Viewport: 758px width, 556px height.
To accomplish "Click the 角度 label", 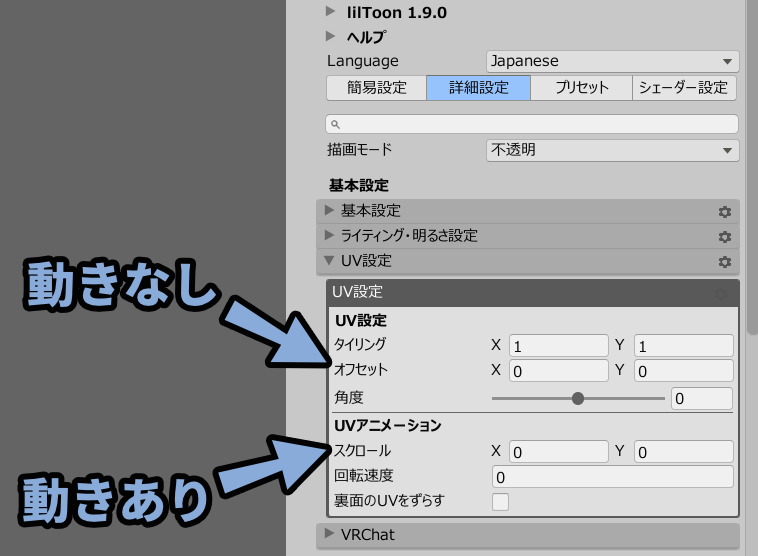I will point(349,397).
